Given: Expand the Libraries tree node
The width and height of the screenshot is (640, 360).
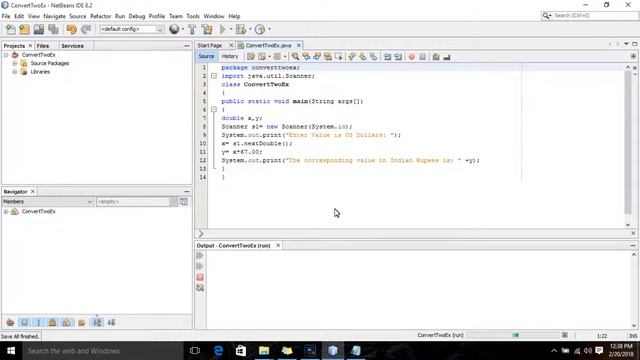Looking at the screenshot, I should (x=15, y=72).
